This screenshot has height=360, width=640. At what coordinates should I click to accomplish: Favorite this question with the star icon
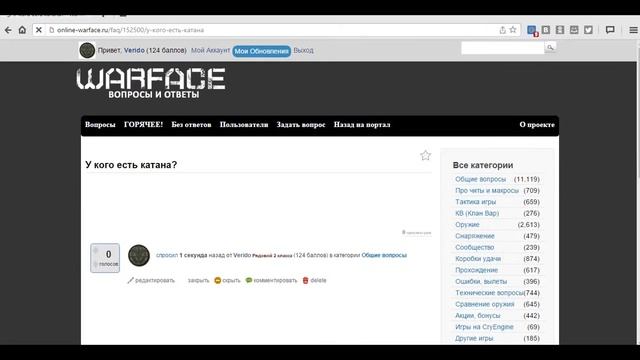click(425, 155)
